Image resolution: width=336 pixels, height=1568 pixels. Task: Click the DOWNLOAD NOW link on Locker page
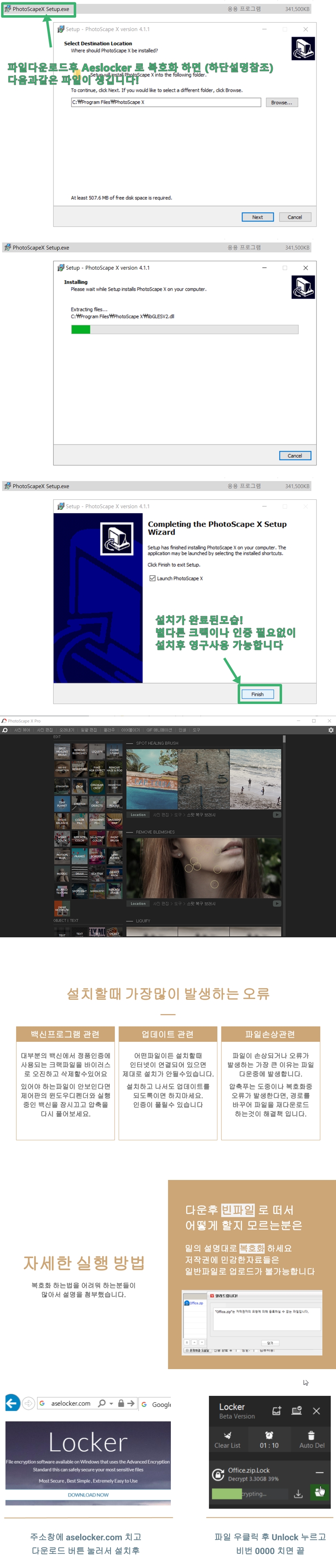pyautogui.click(x=88, y=1495)
